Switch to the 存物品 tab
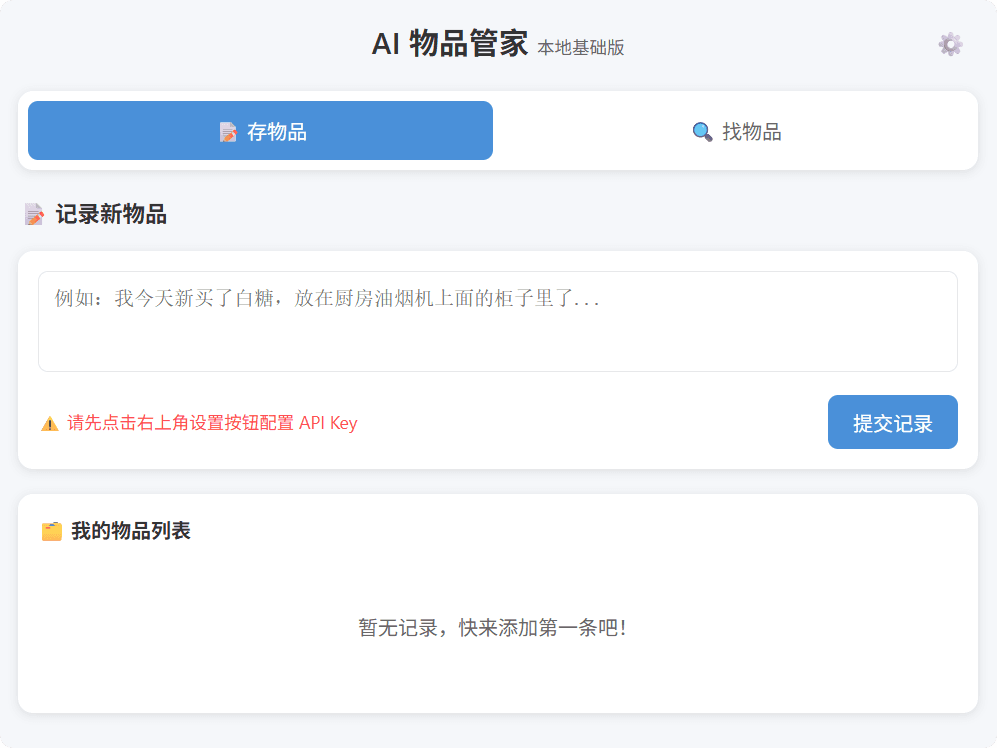The image size is (997, 748). click(260, 131)
